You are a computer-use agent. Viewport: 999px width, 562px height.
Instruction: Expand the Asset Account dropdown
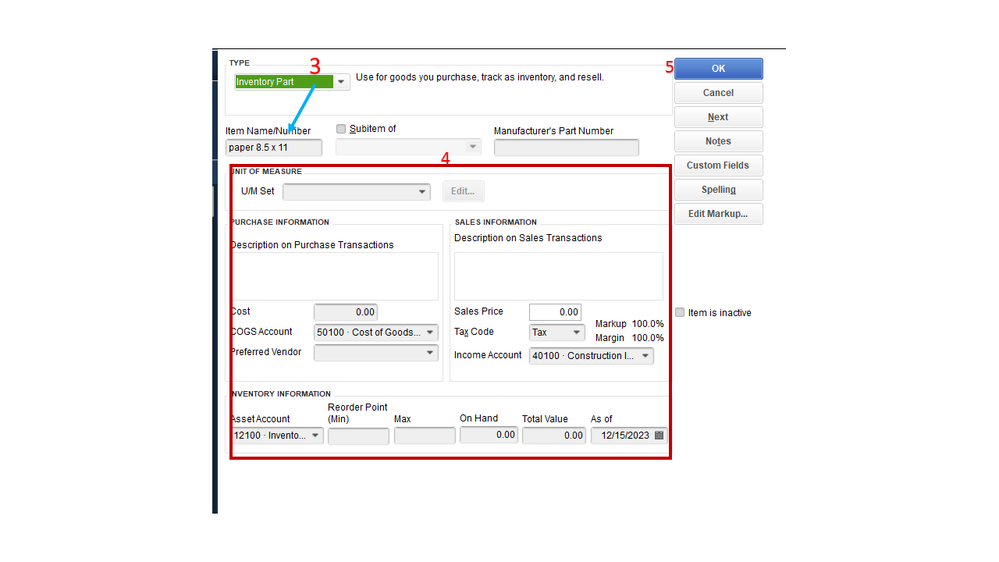pos(315,435)
